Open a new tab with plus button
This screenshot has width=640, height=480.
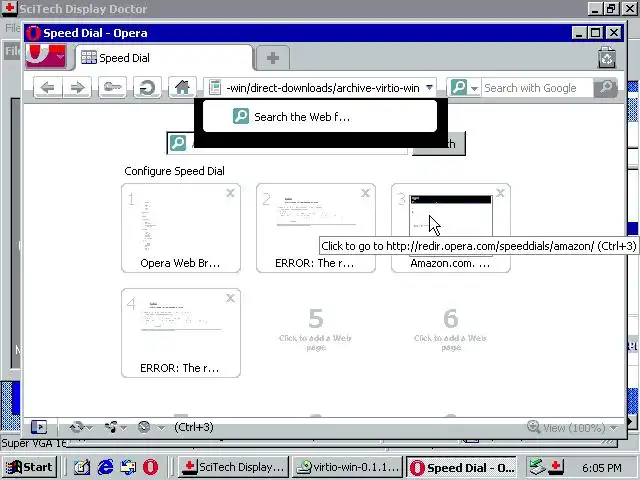click(273, 58)
